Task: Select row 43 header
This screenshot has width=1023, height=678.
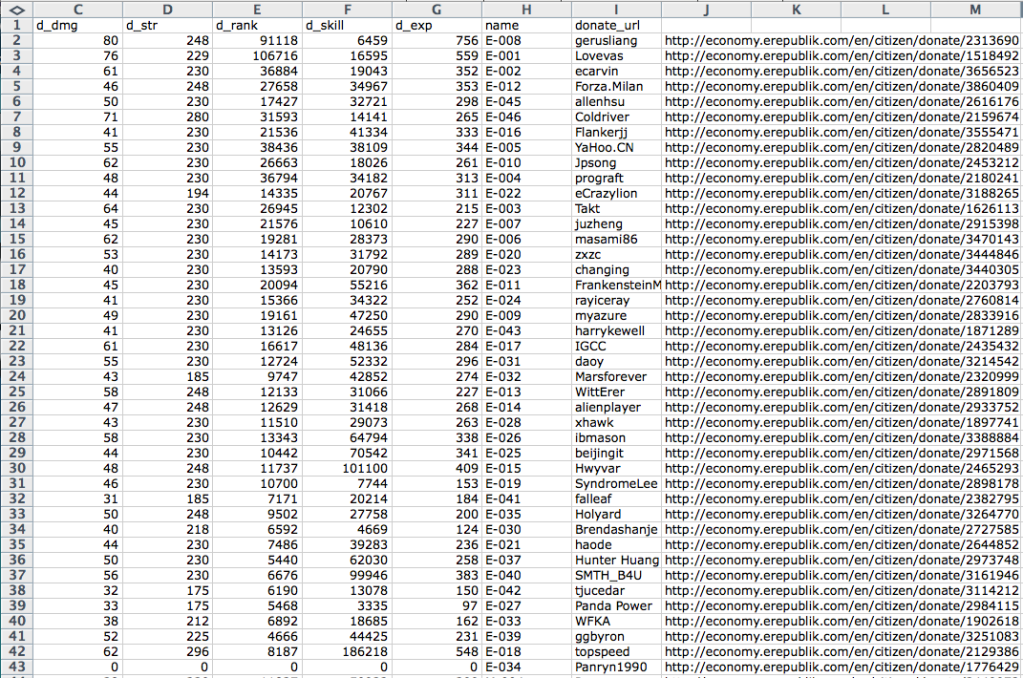Action: pyautogui.click(x=15, y=667)
